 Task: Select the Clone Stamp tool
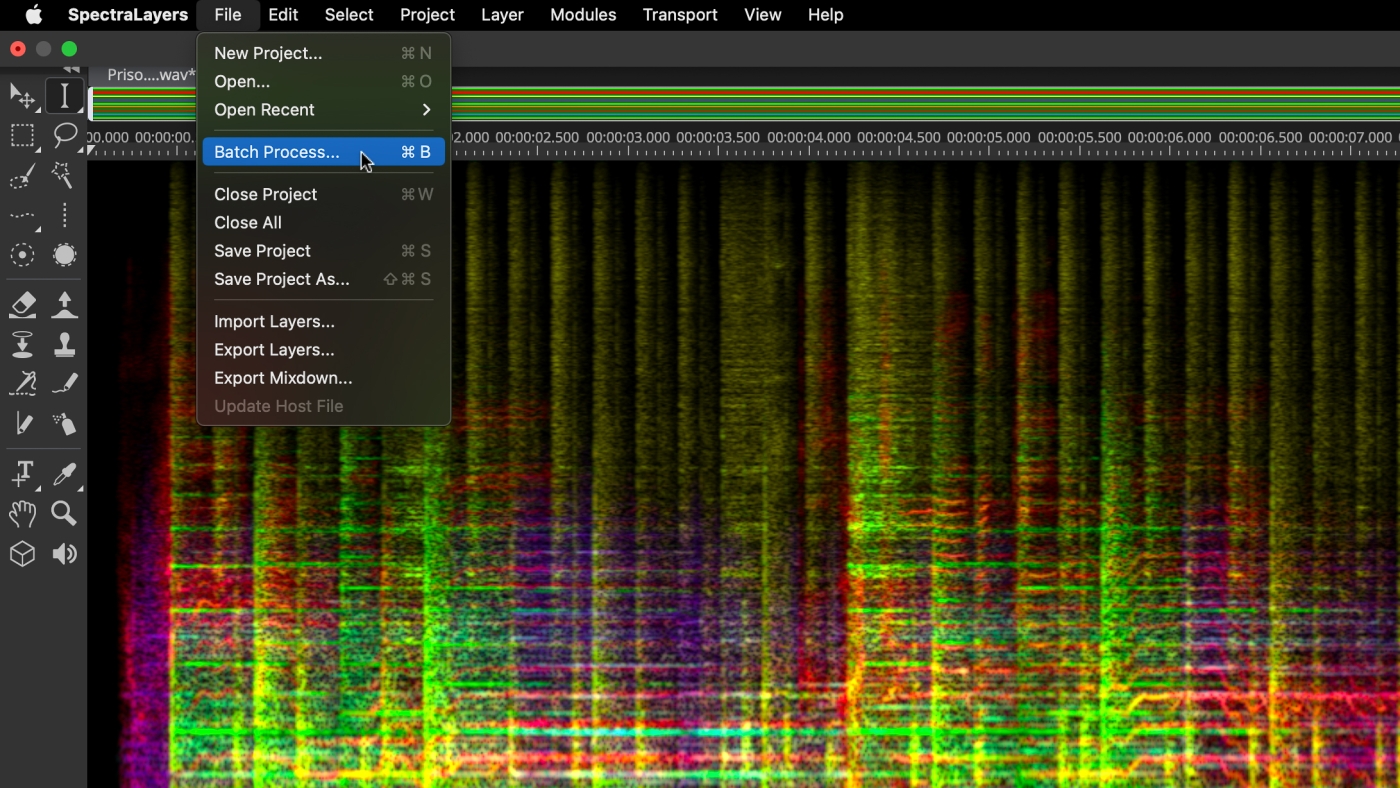65,345
